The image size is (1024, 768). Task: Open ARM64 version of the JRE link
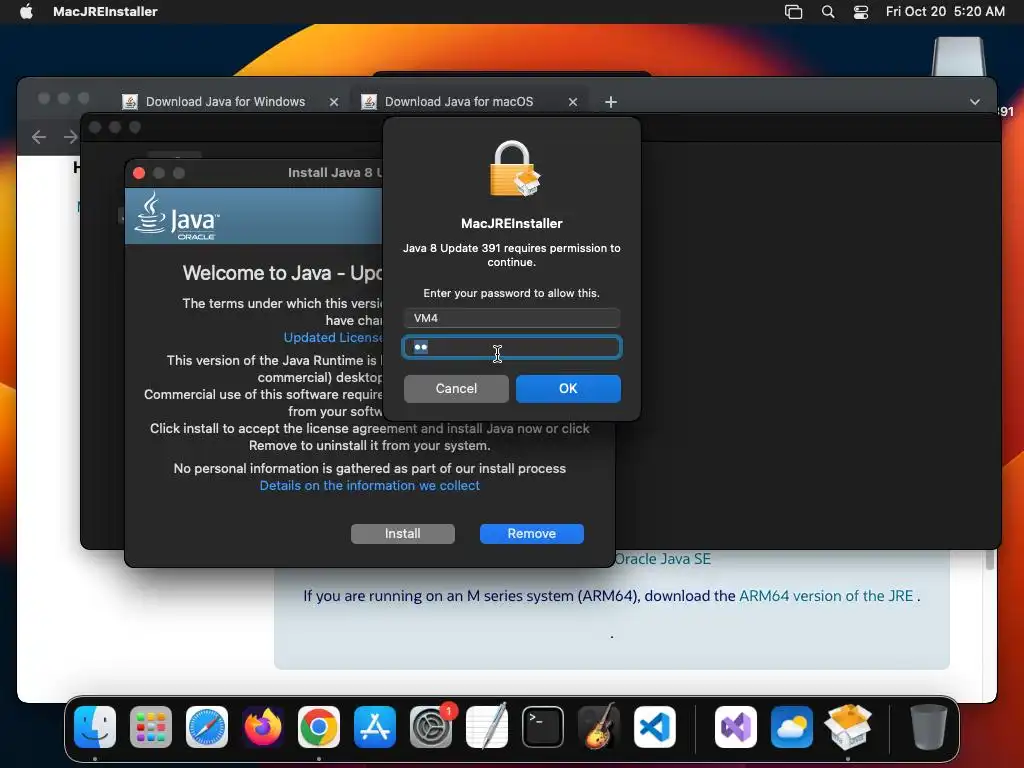point(825,596)
